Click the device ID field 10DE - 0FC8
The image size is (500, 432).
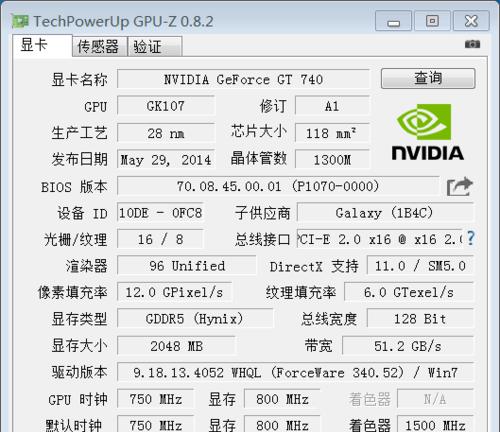[x=160, y=213]
